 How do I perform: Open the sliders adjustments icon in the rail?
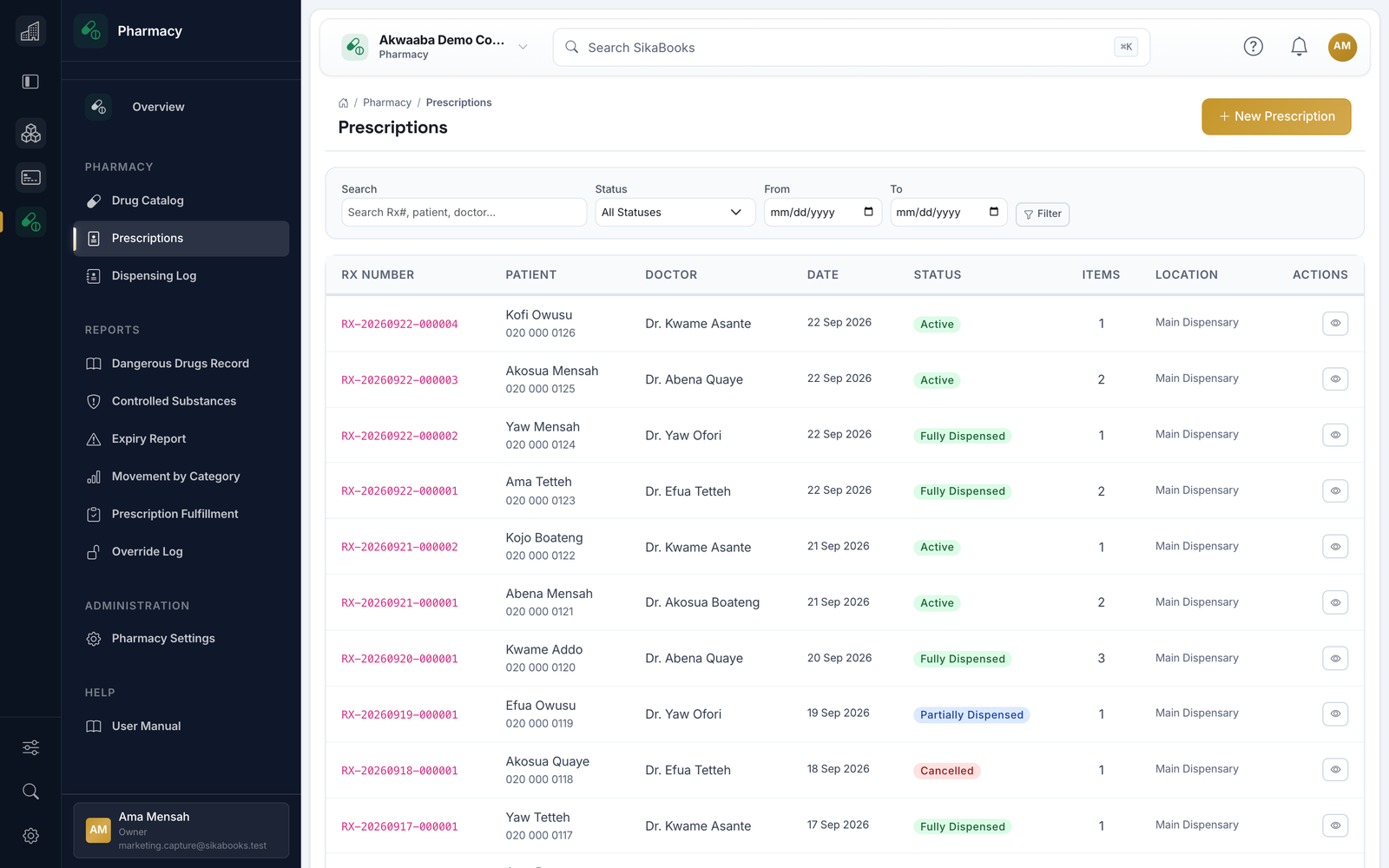click(x=30, y=747)
